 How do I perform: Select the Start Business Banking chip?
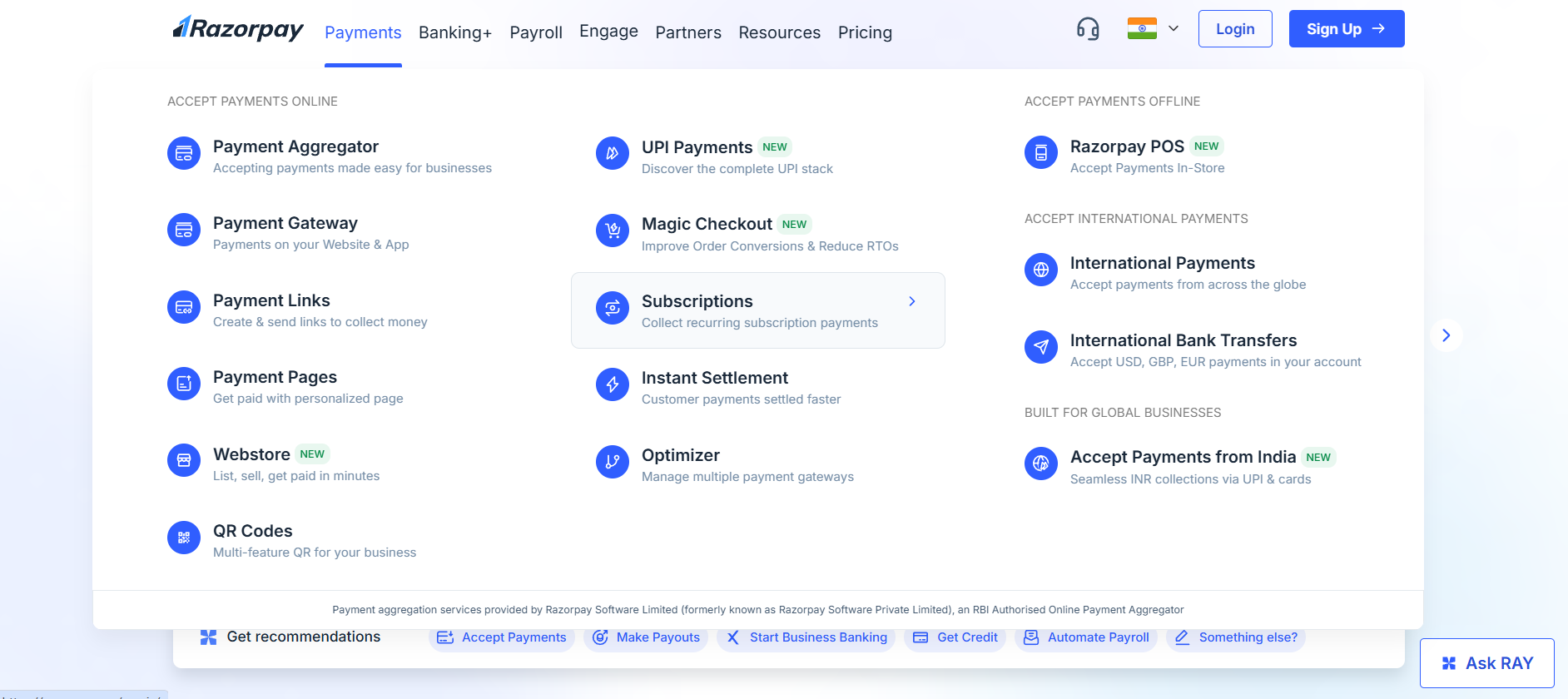[x=806, y=637]
